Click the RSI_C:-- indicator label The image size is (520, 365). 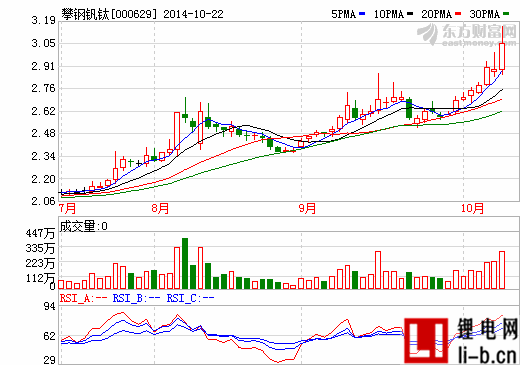point(190,298)
